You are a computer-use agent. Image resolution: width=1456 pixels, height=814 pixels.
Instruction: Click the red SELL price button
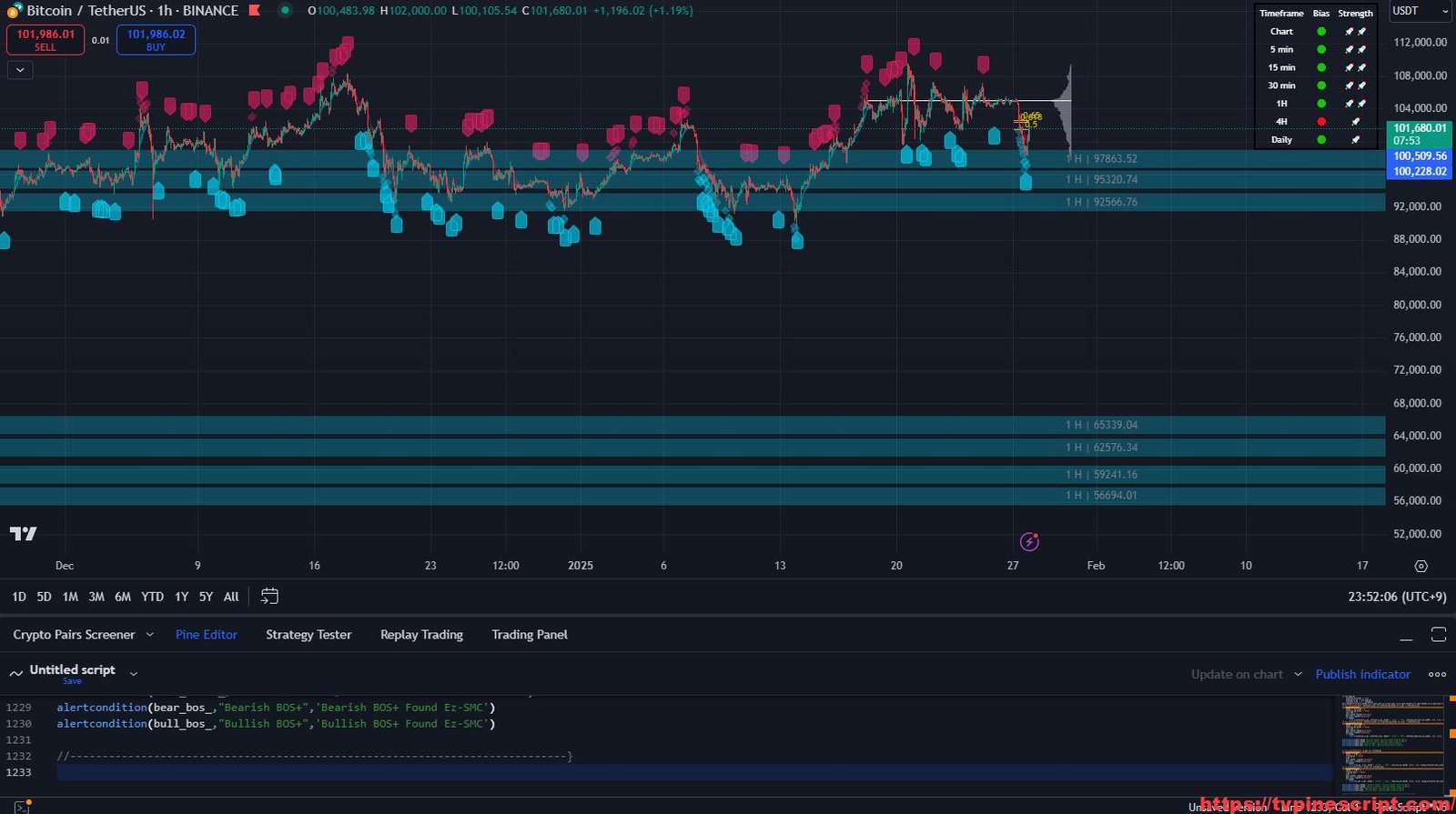45,40
